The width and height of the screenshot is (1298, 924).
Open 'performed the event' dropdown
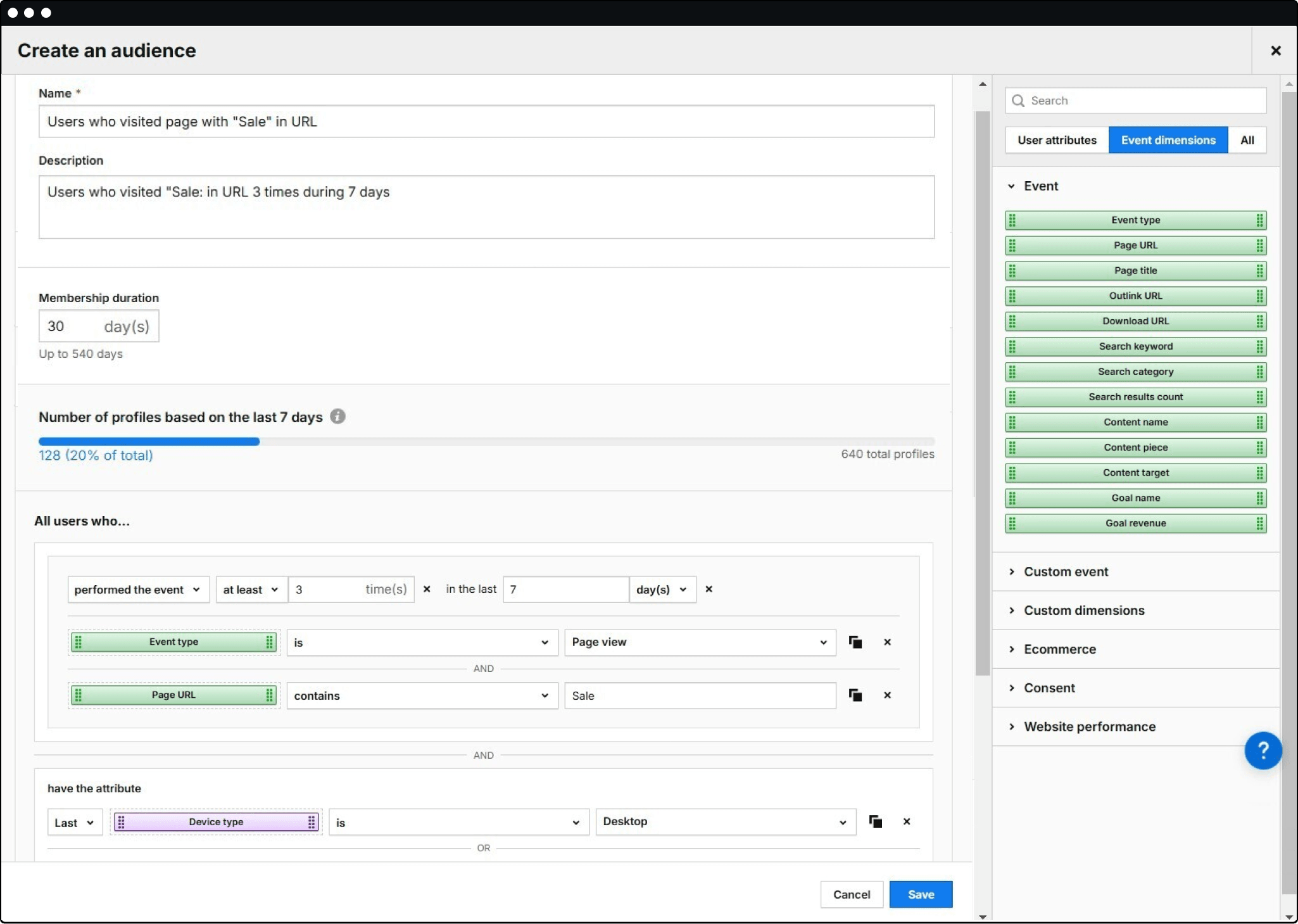coord(138,590)
